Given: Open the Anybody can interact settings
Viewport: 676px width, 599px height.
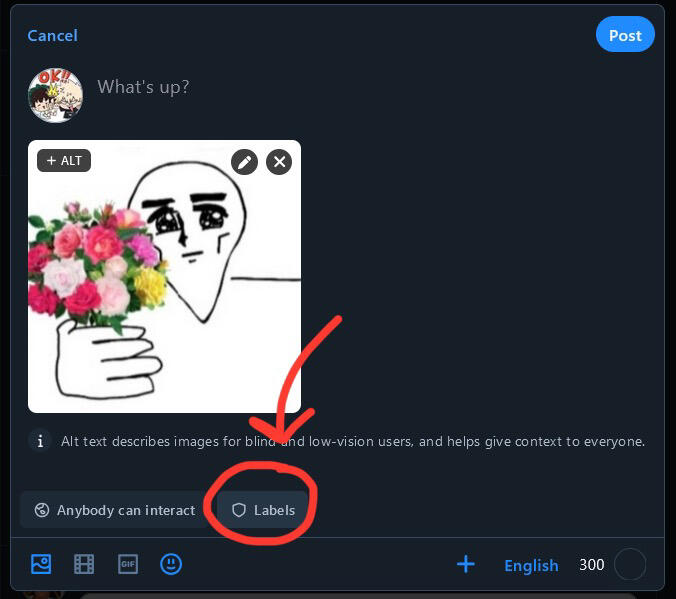Looking at the screenshot, I should tap(114, 510).
